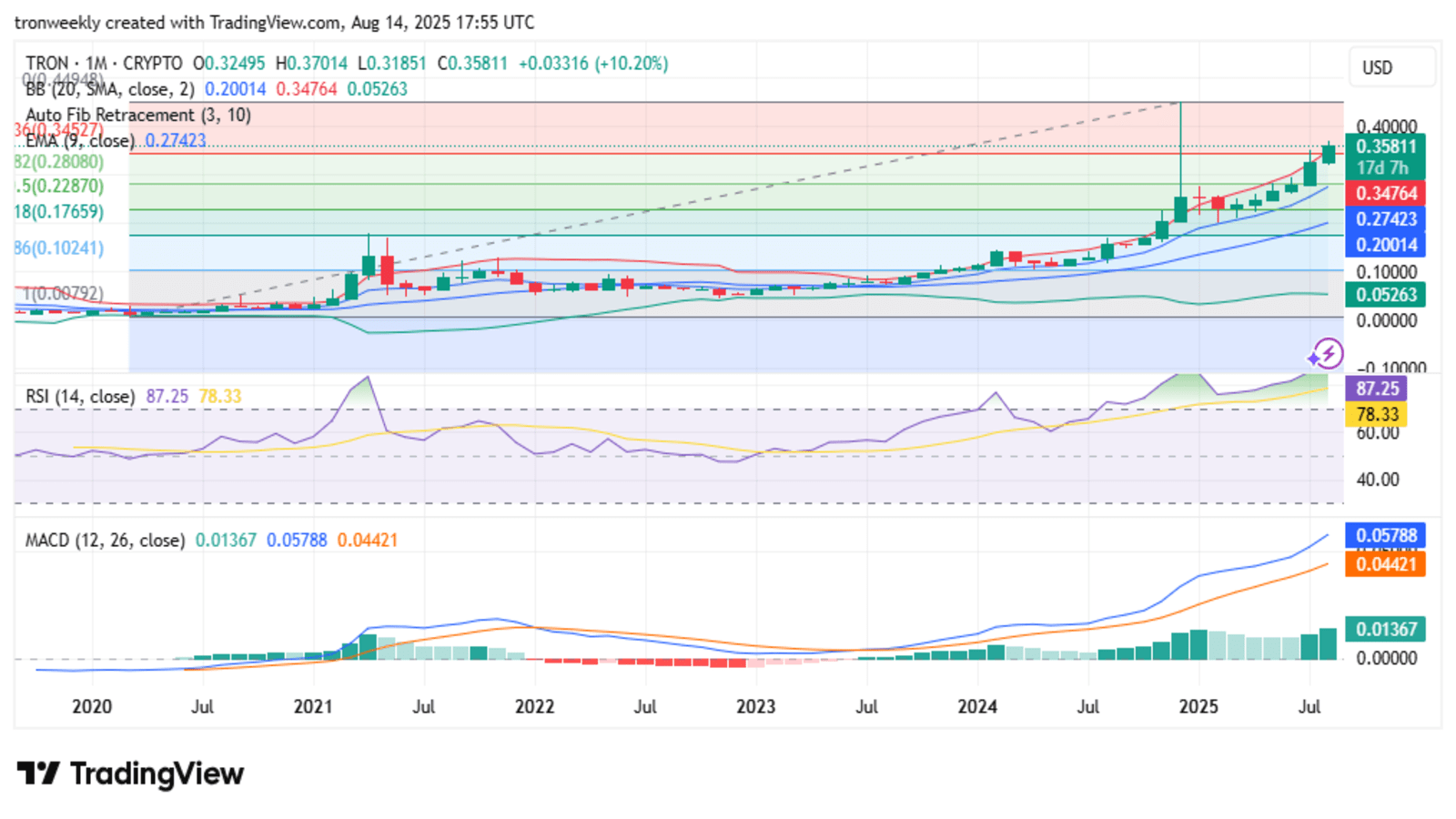Click the close value C0.35811 in legend
This screenshot has height=819, width=1456.
(472, 64)
